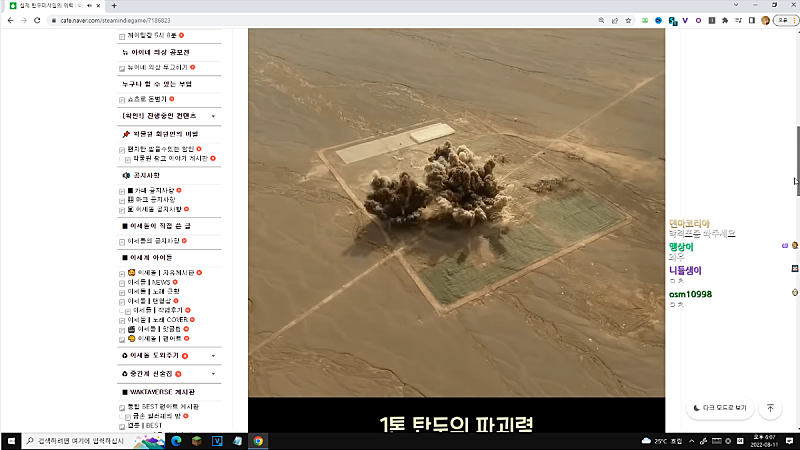This screenshot has height=450, width=800.
Task: Expand the 이세돌 도와주기 section arrow
Action: coord(213,356)
